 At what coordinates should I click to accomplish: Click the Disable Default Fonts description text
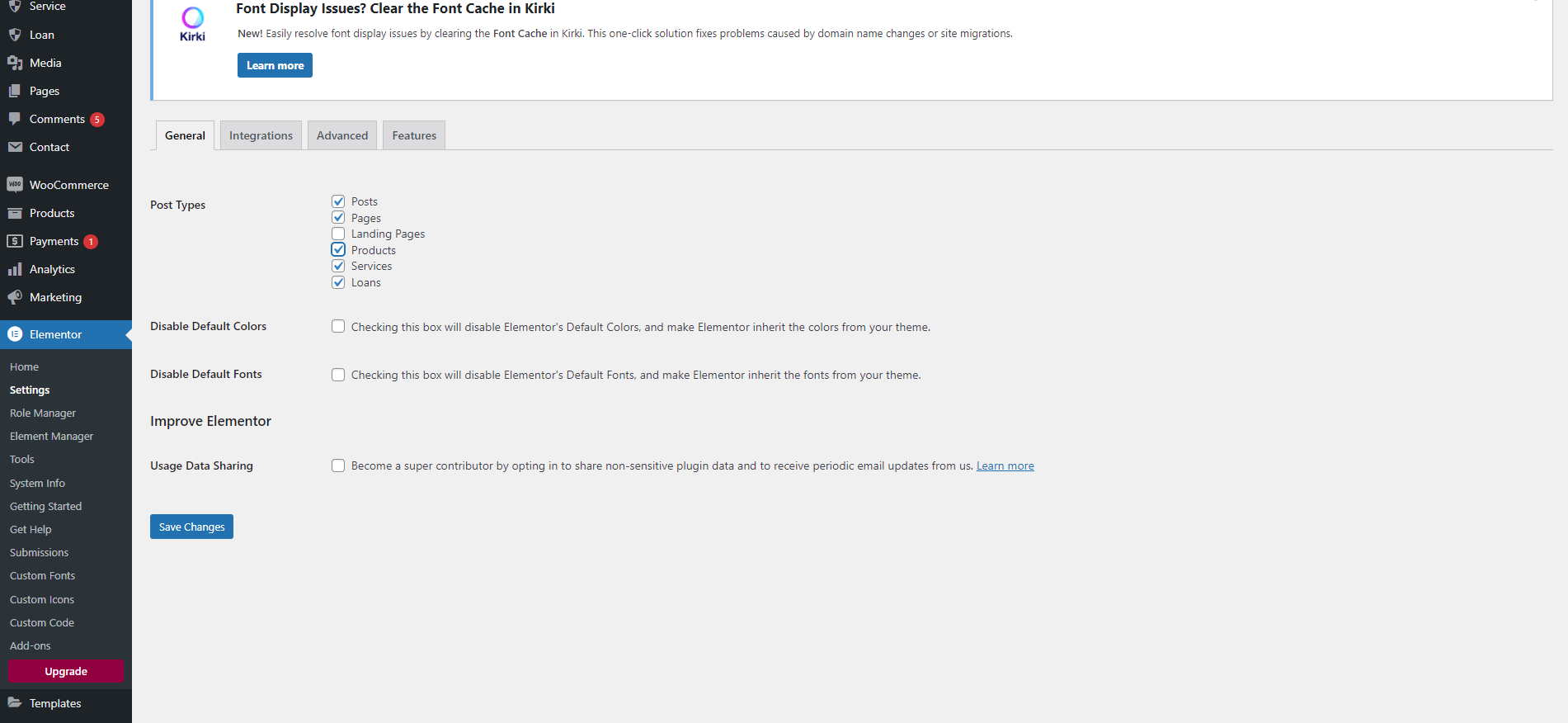[636, 375]
